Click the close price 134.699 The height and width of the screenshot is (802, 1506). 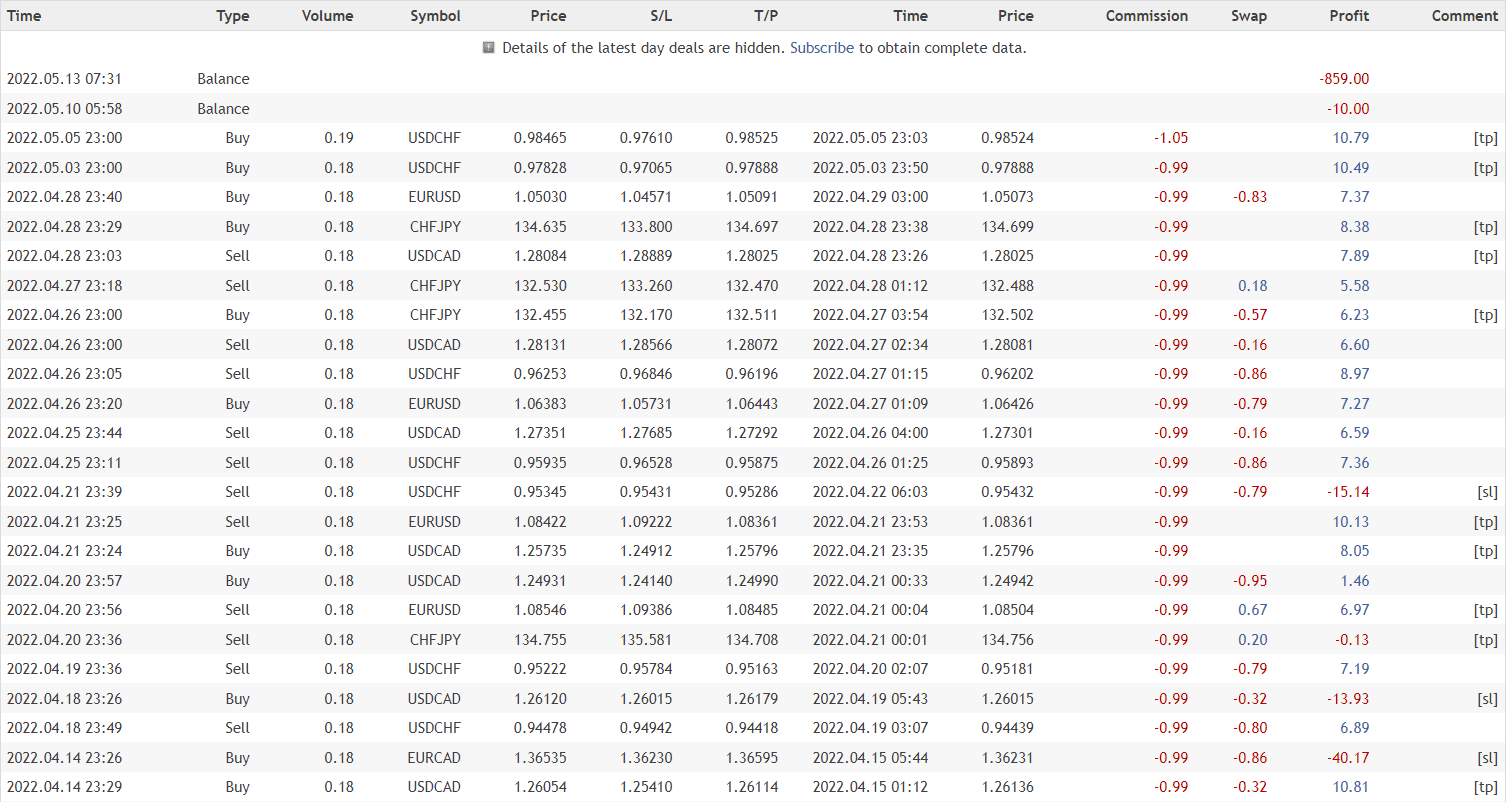(1008, 227)
